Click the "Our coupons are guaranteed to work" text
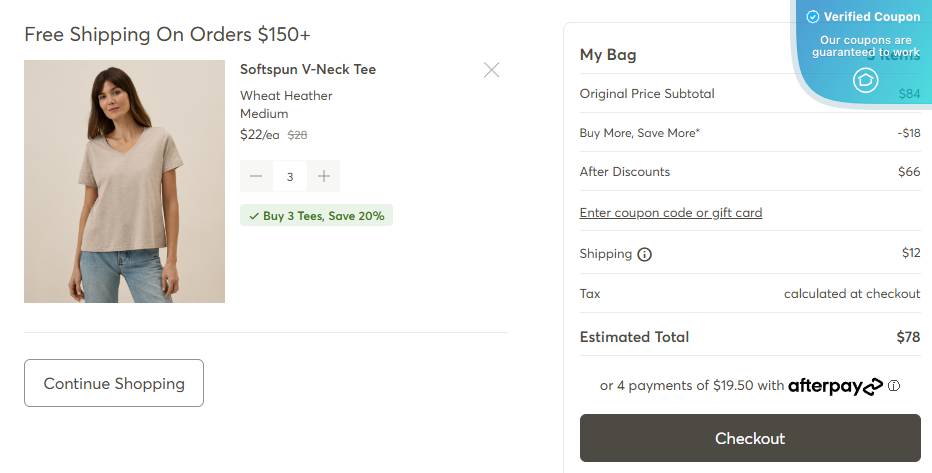The height and width of the screenshot is (473, 932). pyautogui.click(x=865, y=46)
